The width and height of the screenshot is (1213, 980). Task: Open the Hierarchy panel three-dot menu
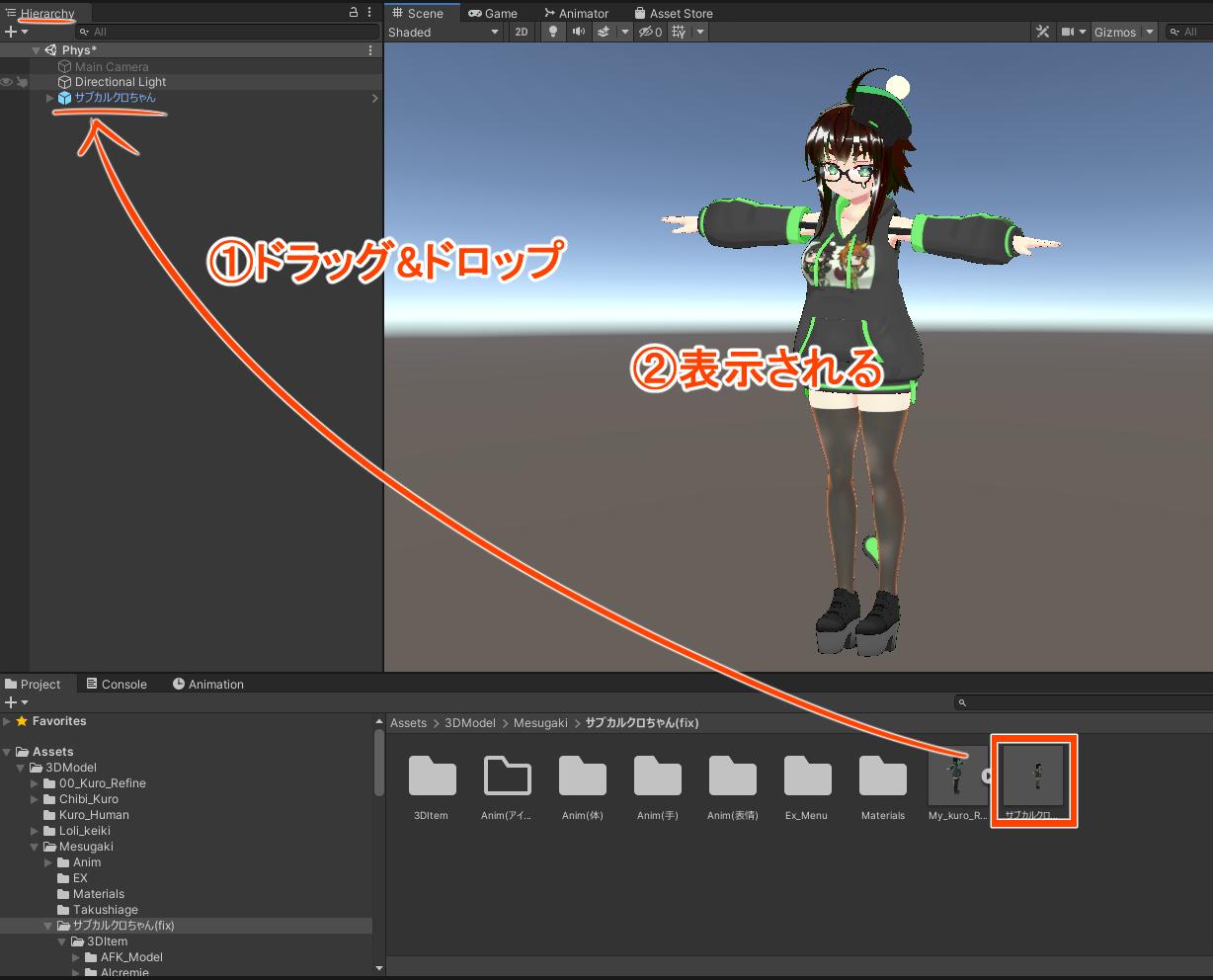pos(369,13)
